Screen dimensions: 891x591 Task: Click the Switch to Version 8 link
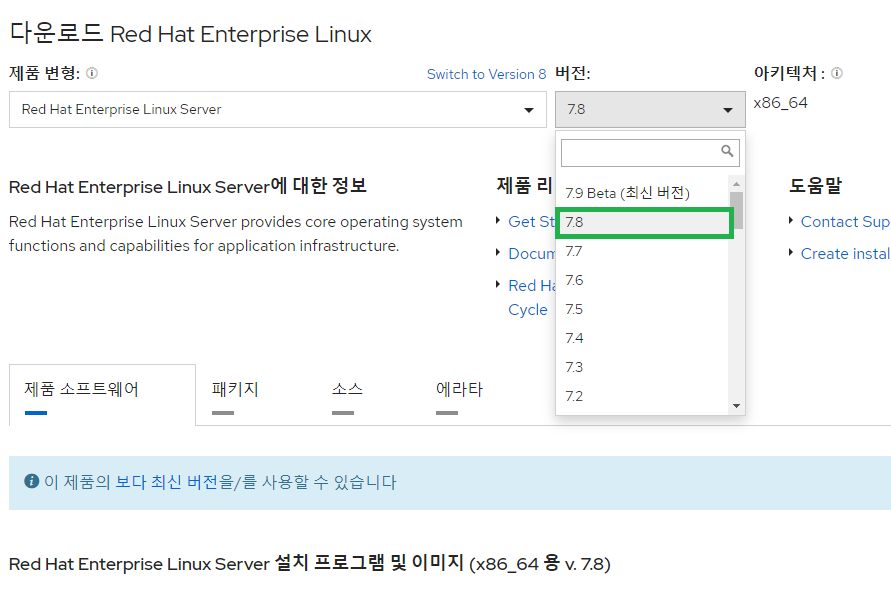(x=486, y=74)
